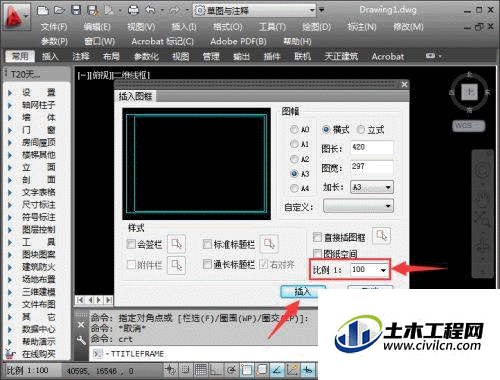The image size is (500, 380).
Task: Select the A1 paper size radio
Action: [294, 144]
